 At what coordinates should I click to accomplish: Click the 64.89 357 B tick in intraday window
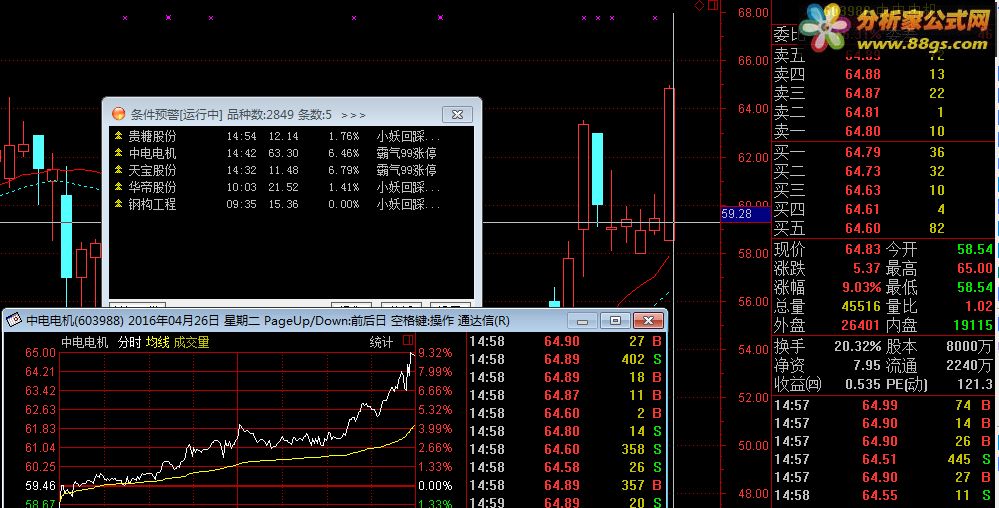(565, 486)
